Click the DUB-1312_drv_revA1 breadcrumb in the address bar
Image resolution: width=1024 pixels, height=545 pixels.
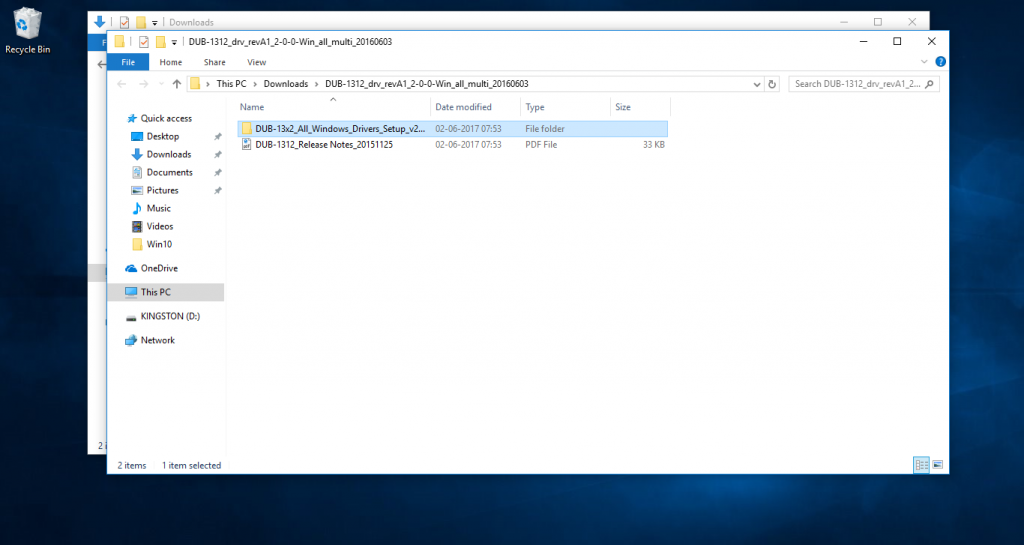click(426, 84)
